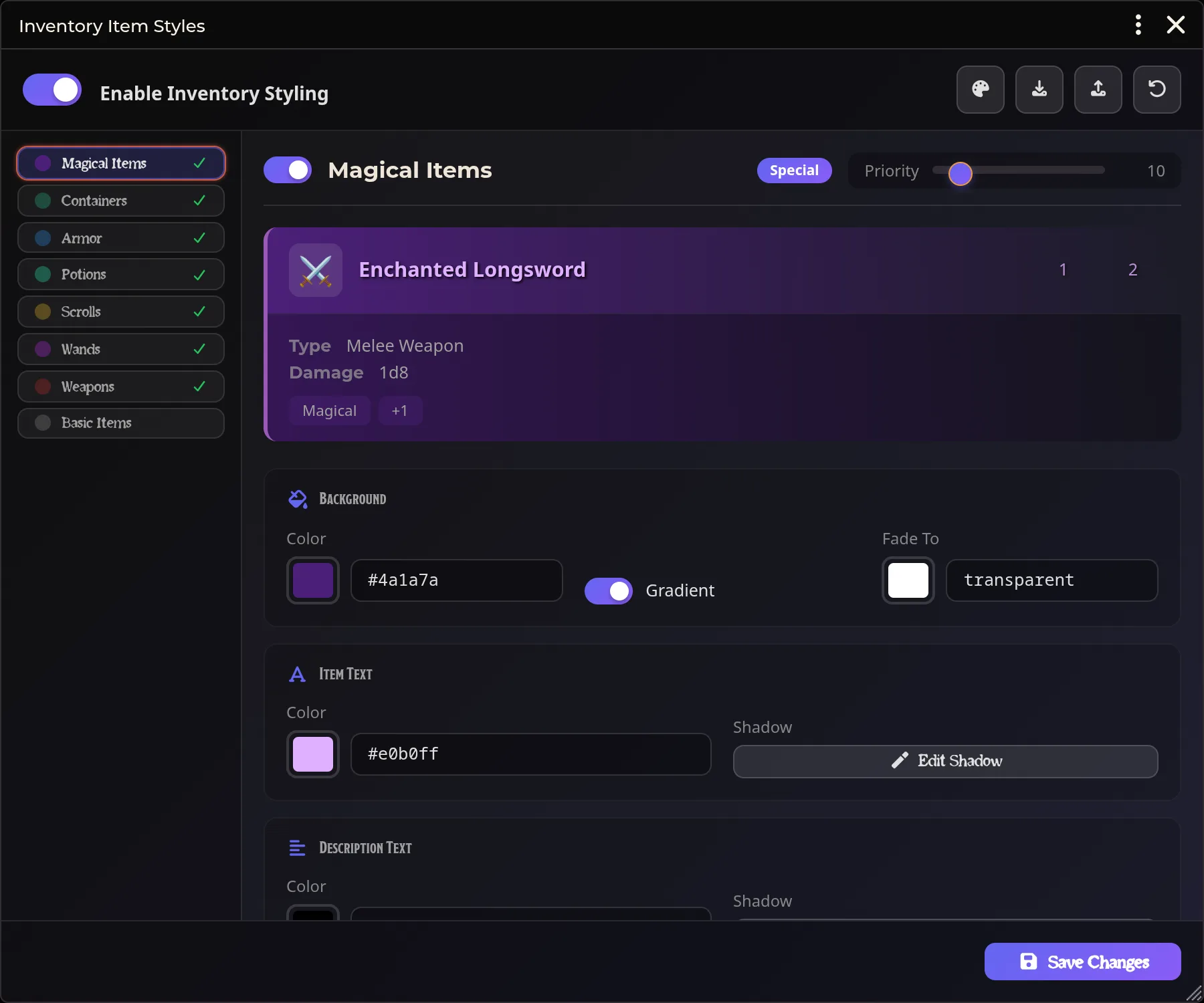
Task: Click the #4a1a7a background color field
Action: tap(456, 580)
